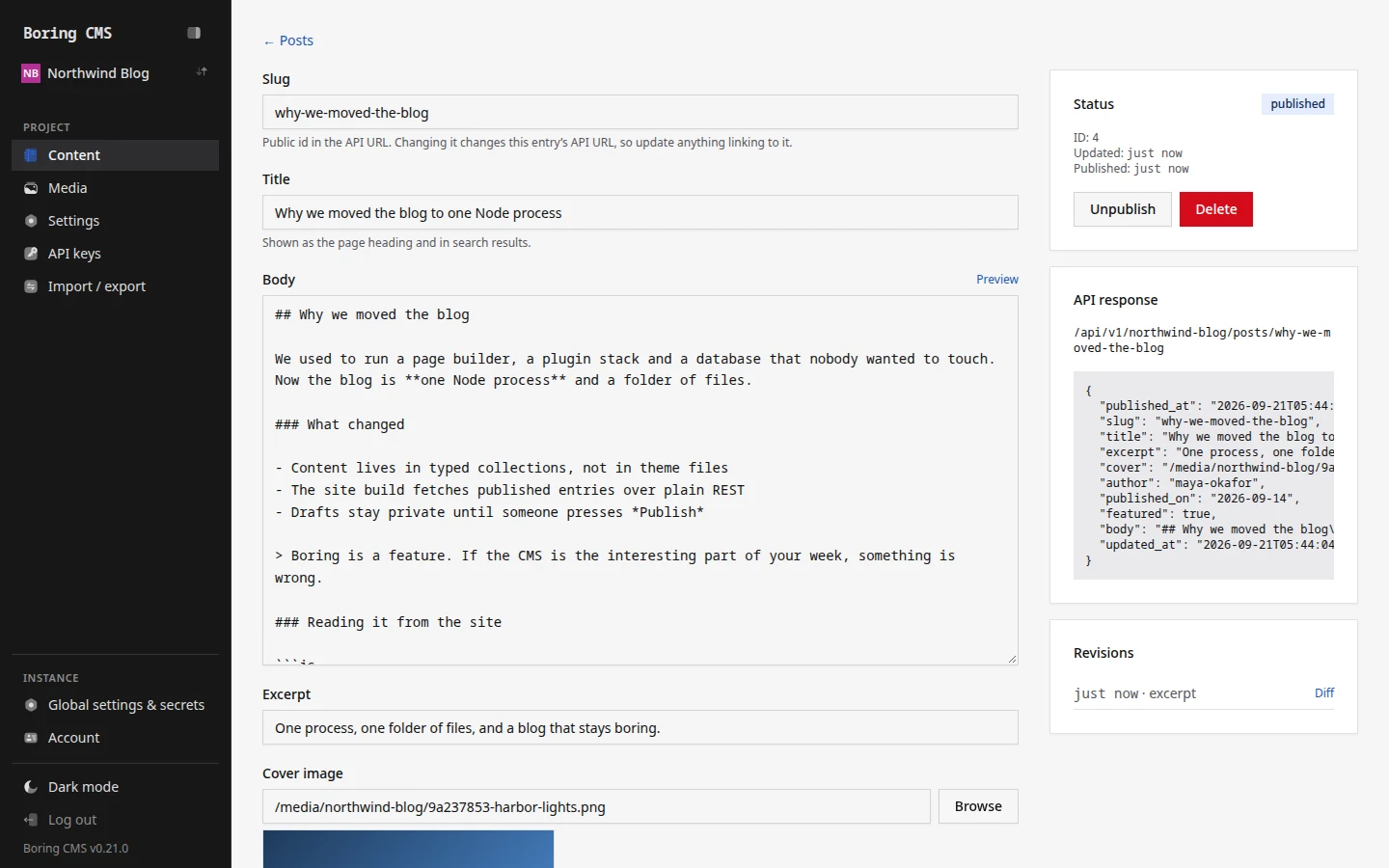Open the Diff for latest revision
The height and width of the screenshot is (868, 1389).
coord(1324,693)
